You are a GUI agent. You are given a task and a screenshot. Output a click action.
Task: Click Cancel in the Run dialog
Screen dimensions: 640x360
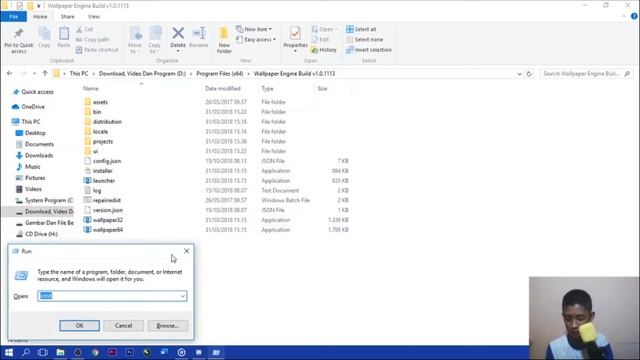coord(123,326)
